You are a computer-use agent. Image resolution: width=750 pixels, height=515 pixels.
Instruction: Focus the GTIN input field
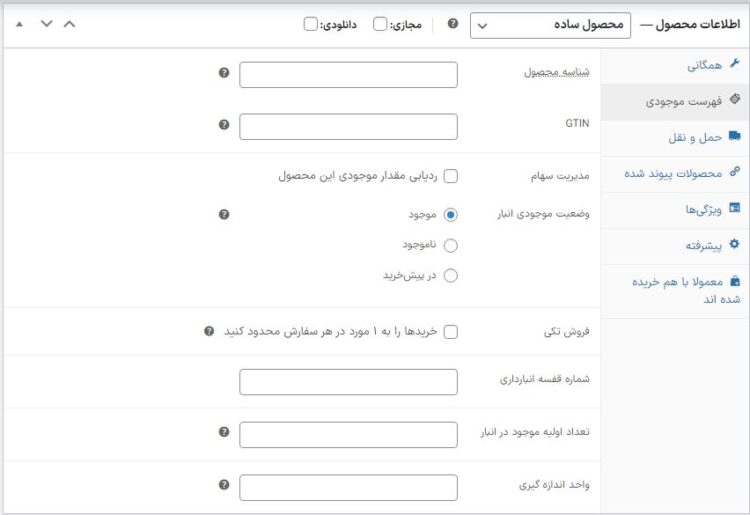tap(348, 127)
